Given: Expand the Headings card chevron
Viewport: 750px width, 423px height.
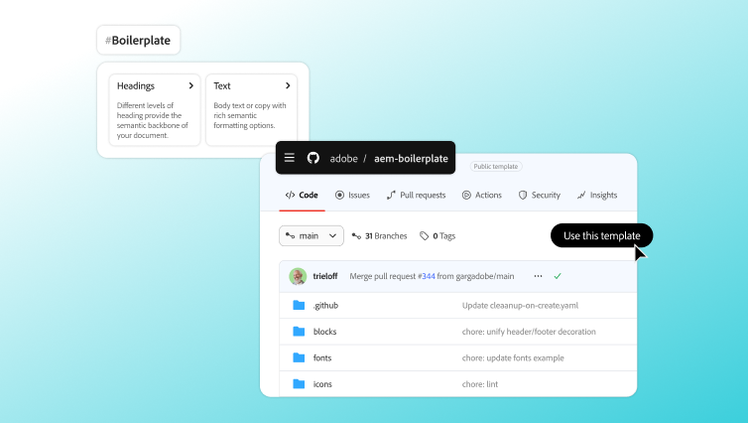Looking at the screenshot, I should [x=191, y=86].
